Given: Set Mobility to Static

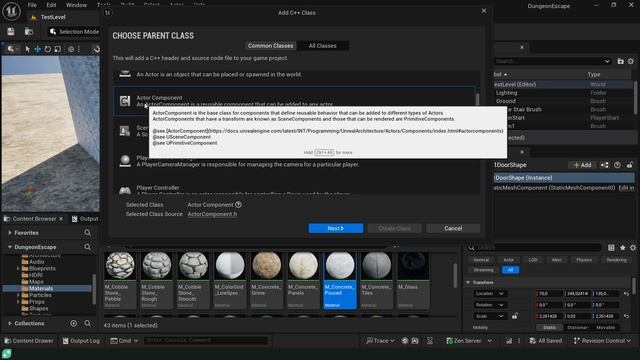Looking at the screenshot, I should coord(549,327).
